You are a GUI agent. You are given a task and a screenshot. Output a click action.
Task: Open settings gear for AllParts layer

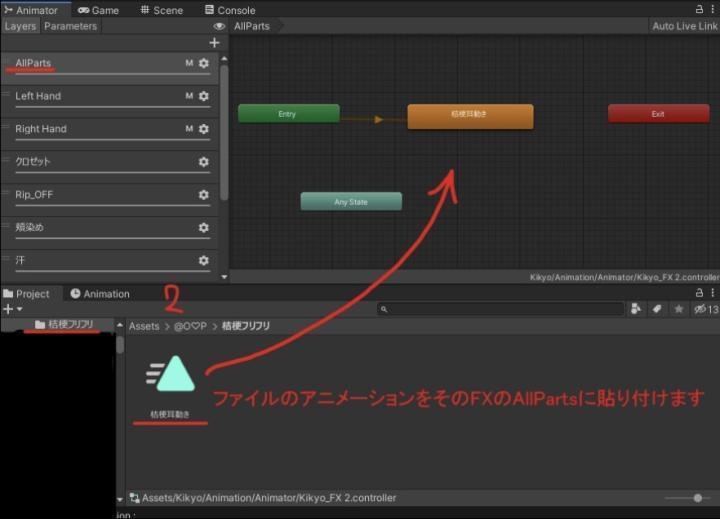[204, 63]
